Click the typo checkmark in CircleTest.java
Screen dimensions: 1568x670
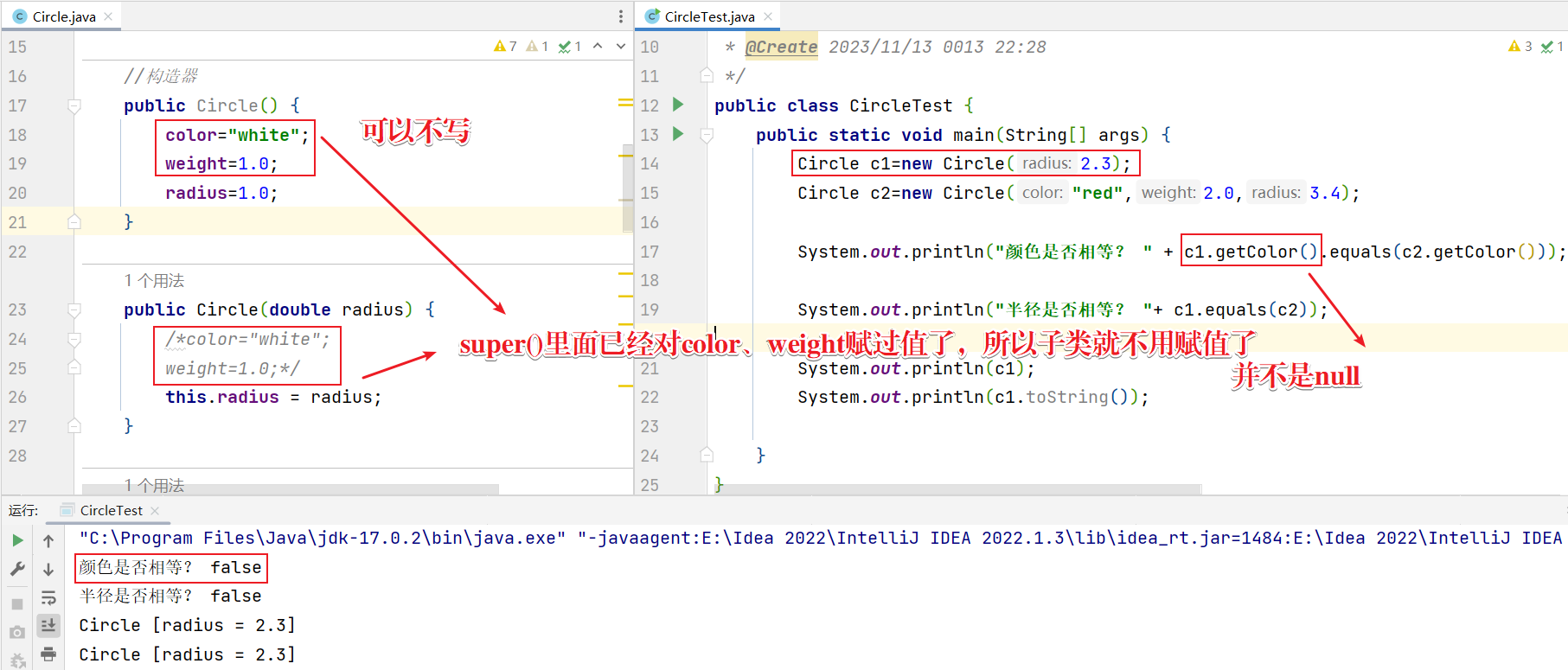[x=1552, y=46]
